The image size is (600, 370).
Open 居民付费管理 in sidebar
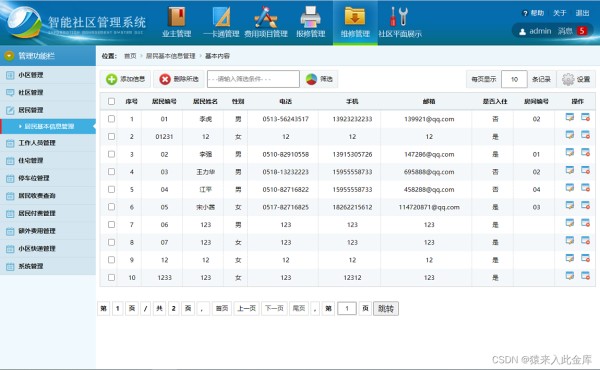coord(48,214)
